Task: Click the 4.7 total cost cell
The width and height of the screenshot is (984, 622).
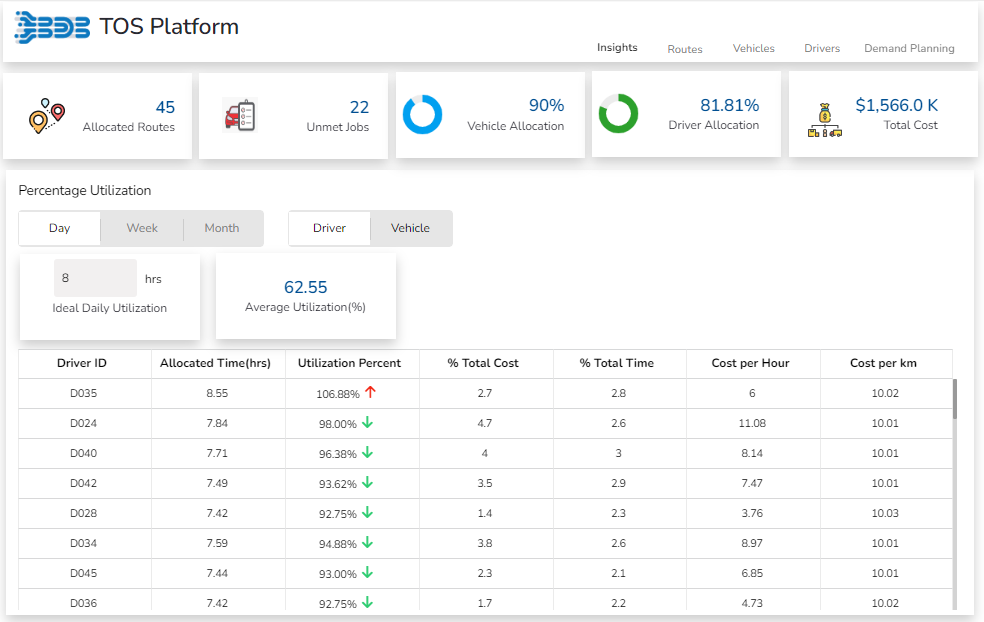Action: coord(484,424)
